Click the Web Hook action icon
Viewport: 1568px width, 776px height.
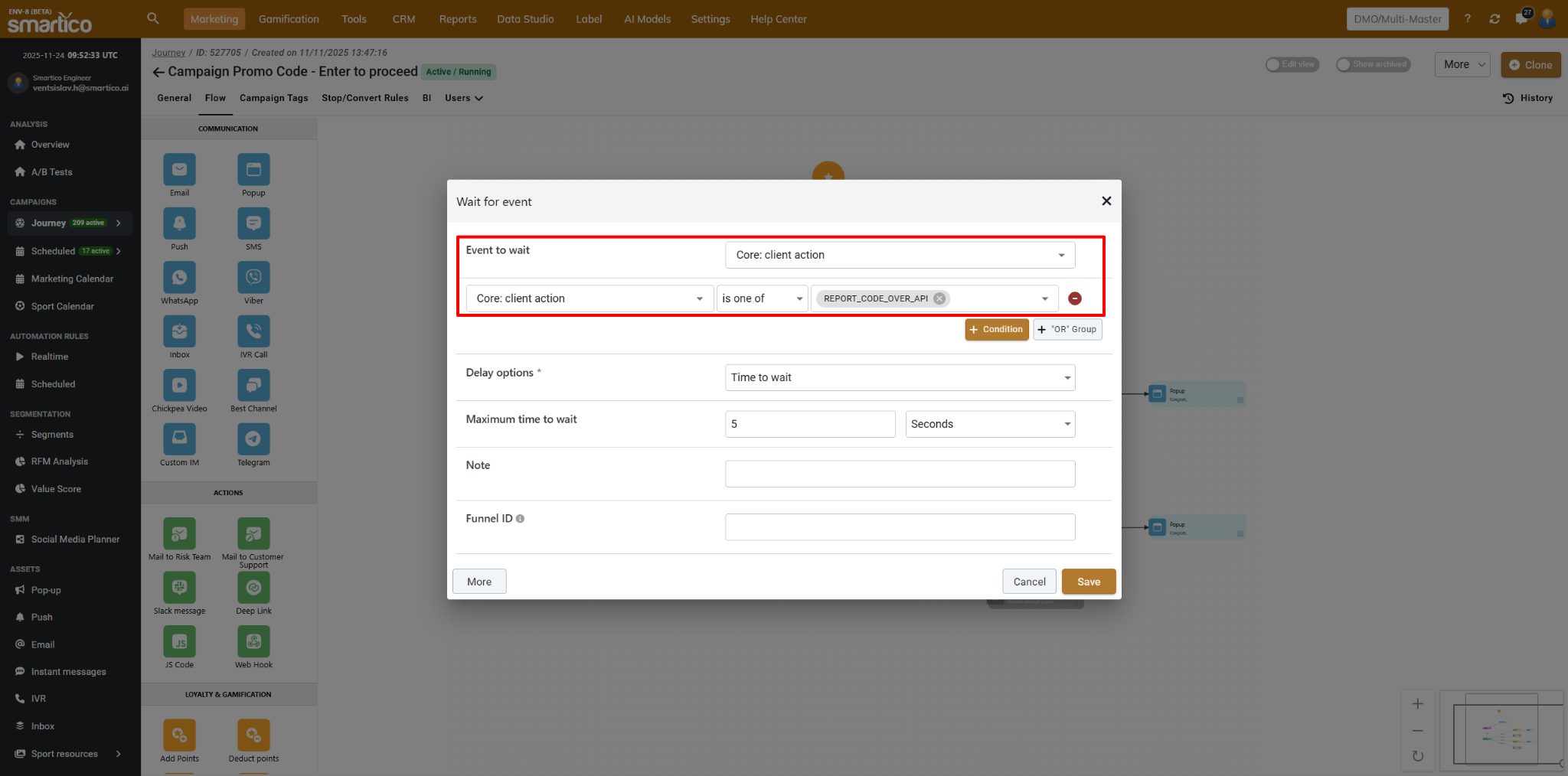tap(253, 641)
